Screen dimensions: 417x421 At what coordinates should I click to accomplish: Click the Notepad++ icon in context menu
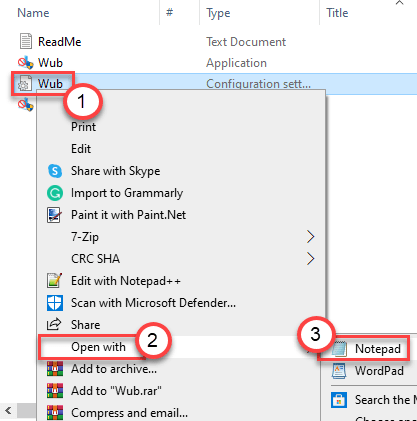tap(54, 280)
